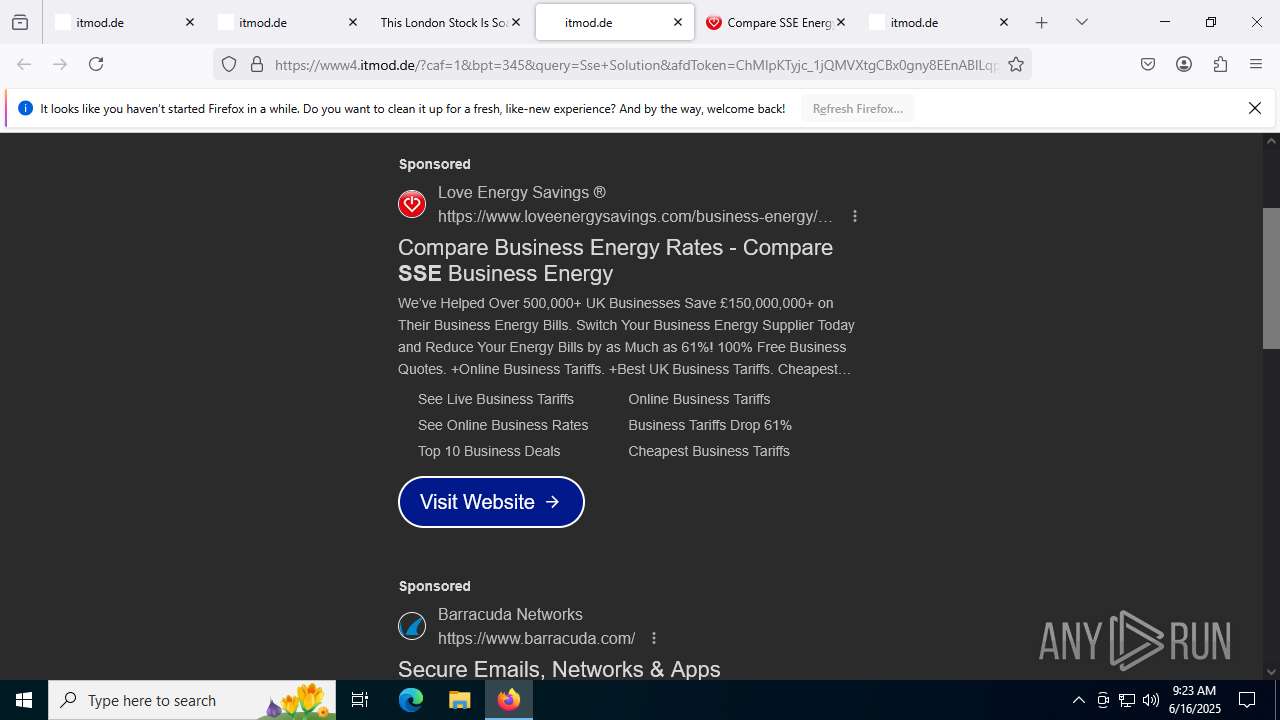The width and height of the screenshot is (1280, 720).
Task: Open Firefox View sidebar icon
Action: click(x=20, y=22)
